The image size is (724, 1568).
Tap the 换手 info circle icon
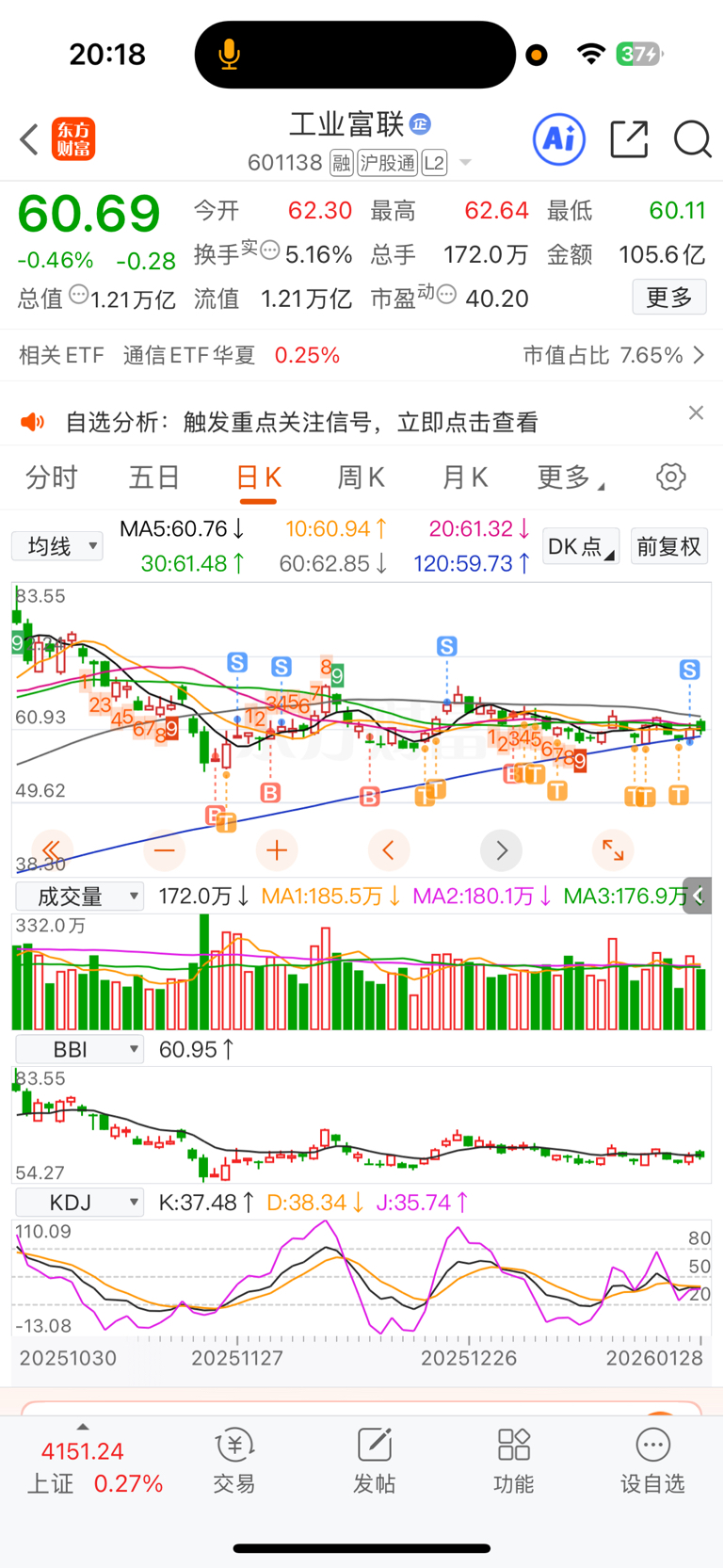(270, 251)
